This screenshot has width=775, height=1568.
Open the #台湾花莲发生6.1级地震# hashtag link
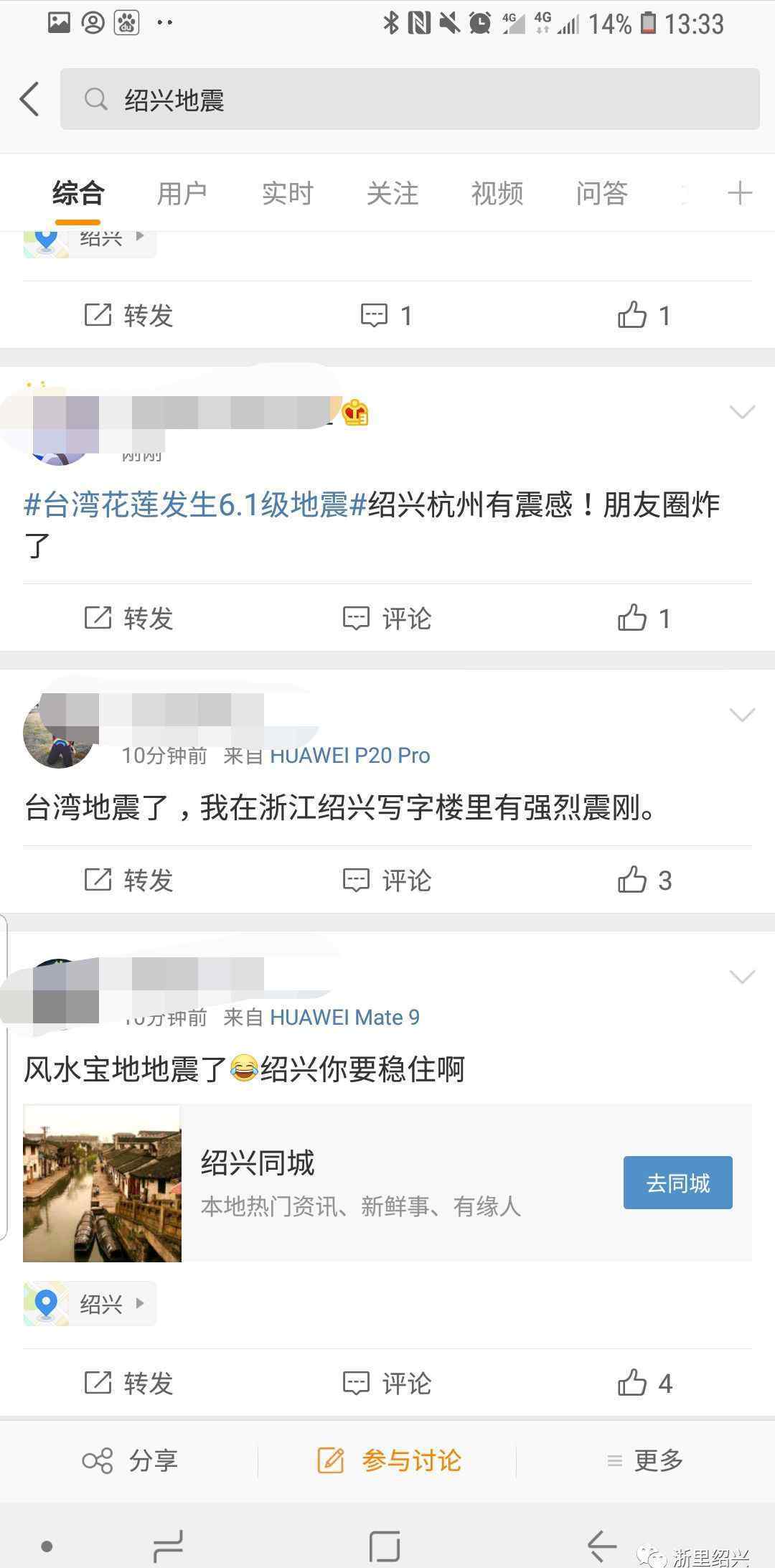(x=196, y=505)
